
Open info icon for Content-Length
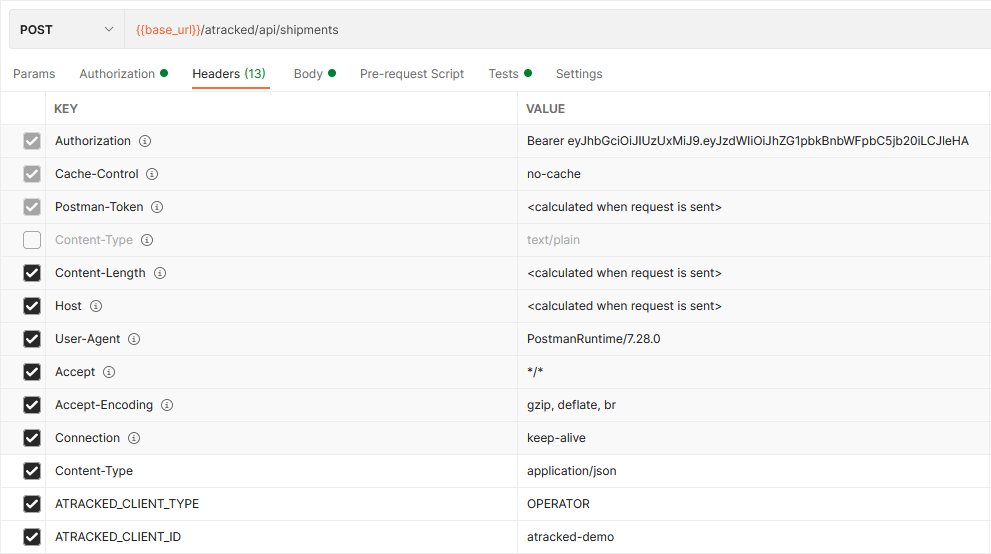[160, 273]
